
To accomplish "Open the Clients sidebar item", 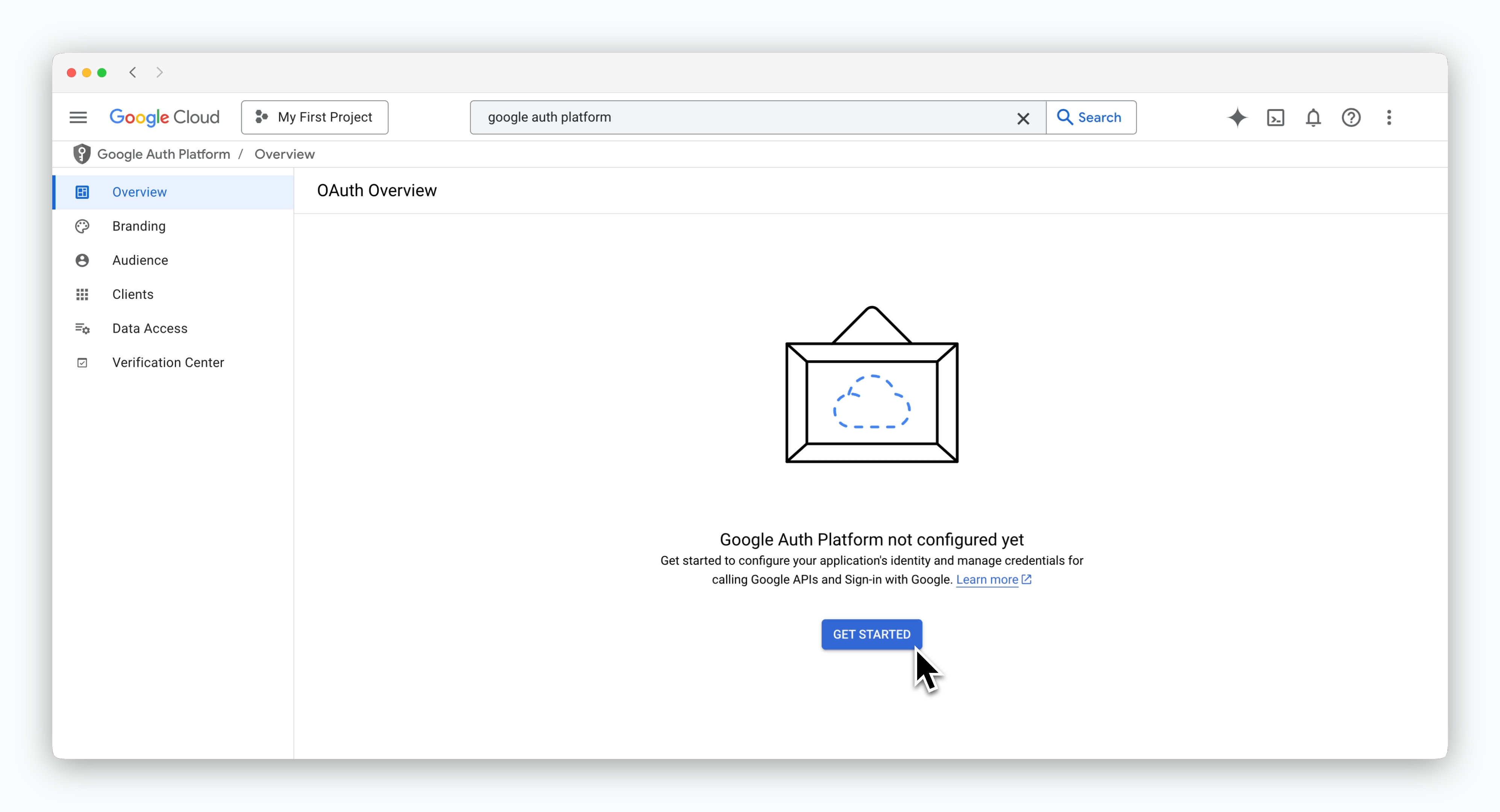I will point(173,294).
